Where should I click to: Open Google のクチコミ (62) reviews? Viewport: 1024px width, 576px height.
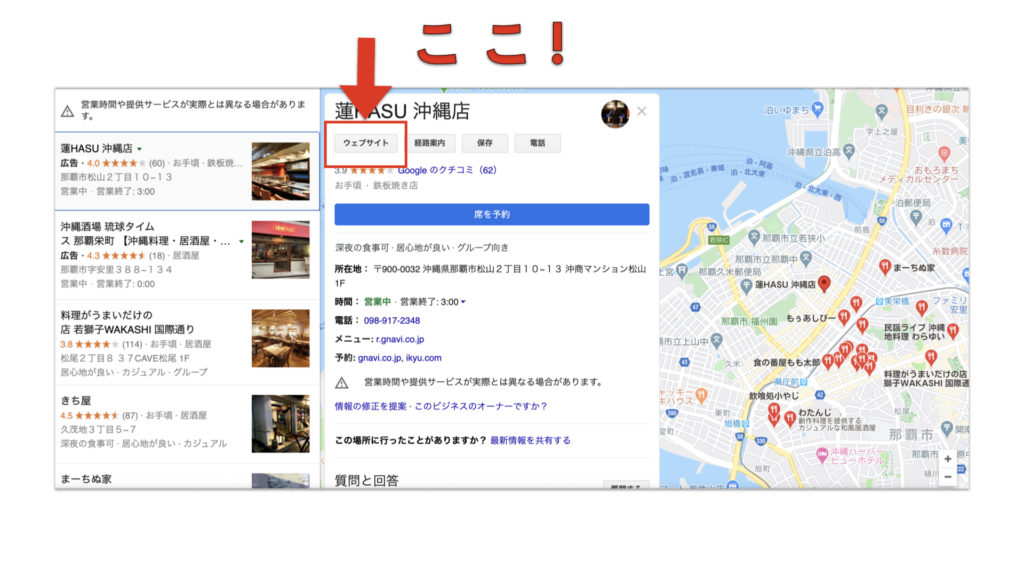click(447, 170)
